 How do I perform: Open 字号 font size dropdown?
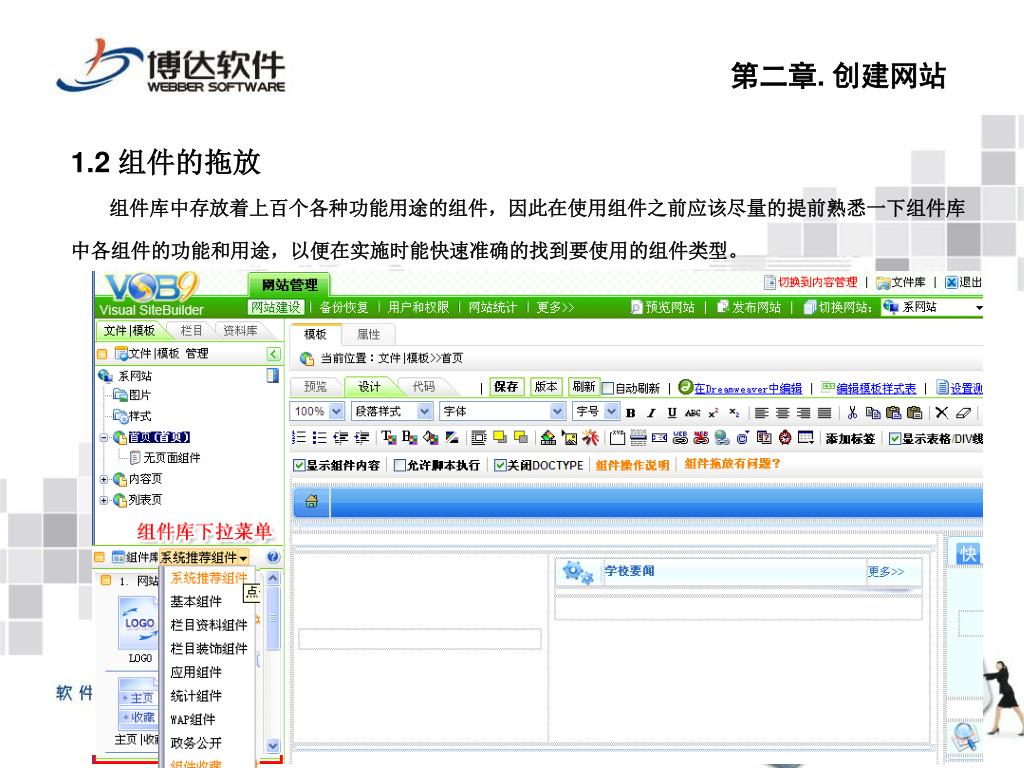click(596, 411)
